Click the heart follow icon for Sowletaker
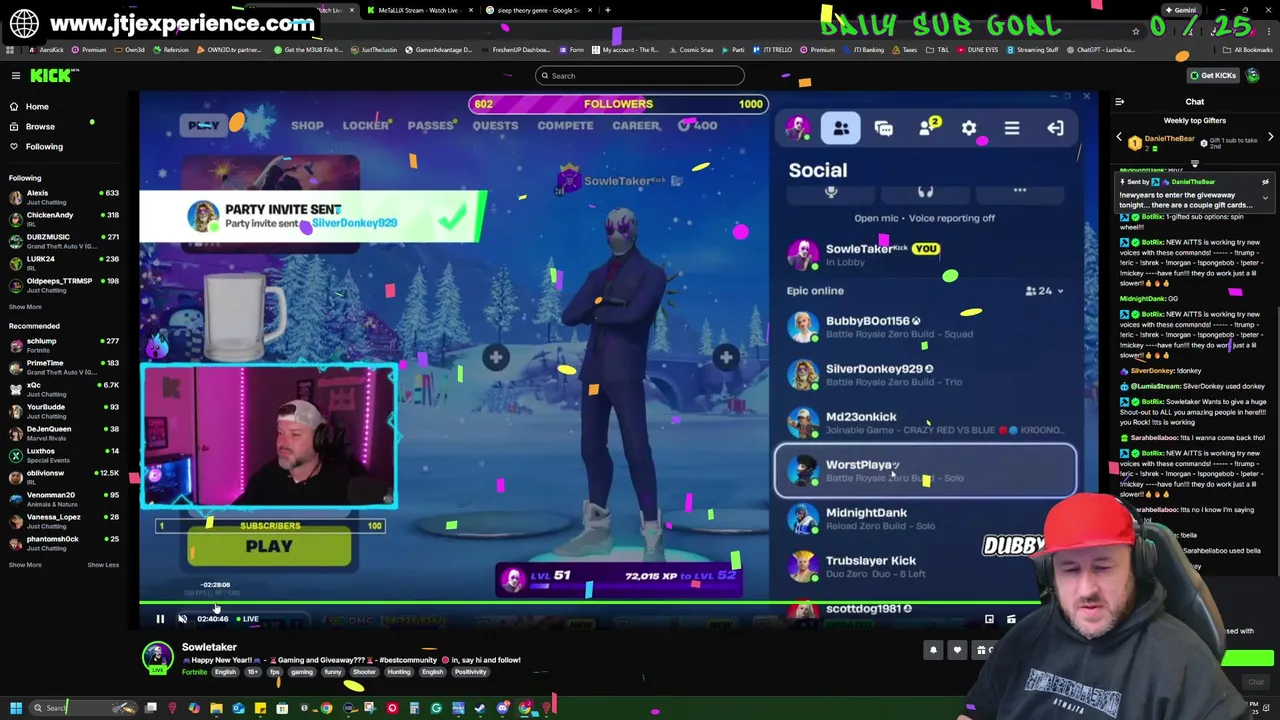1280x720 pixels. [x=957, y=651]
